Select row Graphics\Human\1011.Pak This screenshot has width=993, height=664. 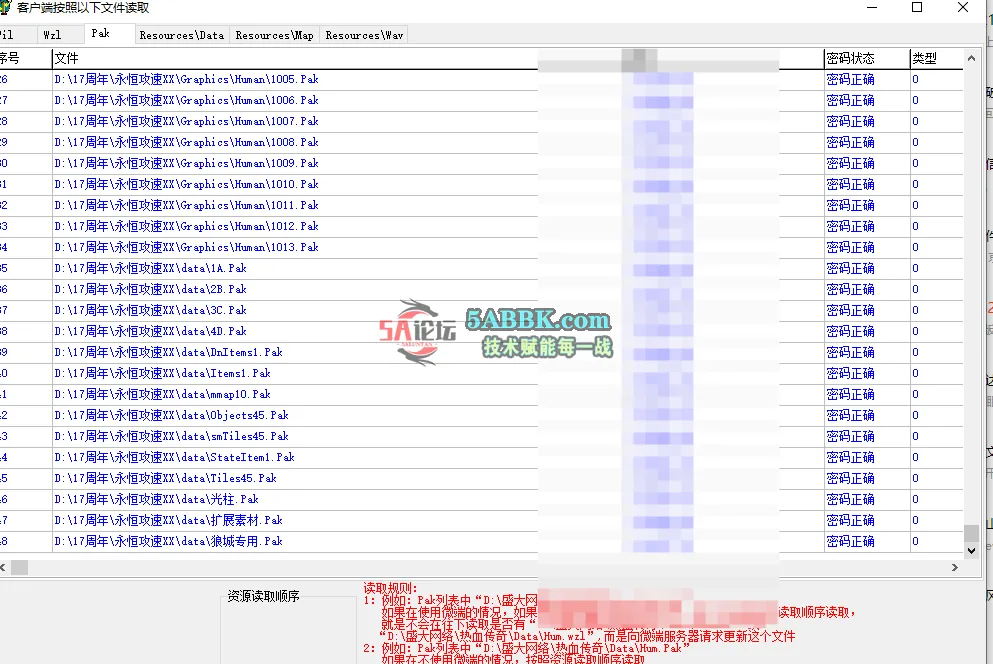[481, 205]
